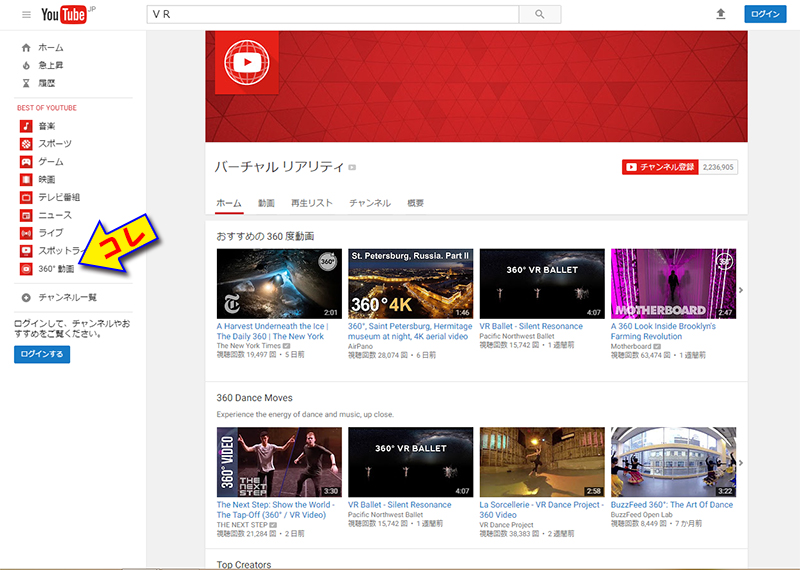Click the top-right ログイン button
The width and height of the screenshot is (800, 570).
tap(765, 14)
